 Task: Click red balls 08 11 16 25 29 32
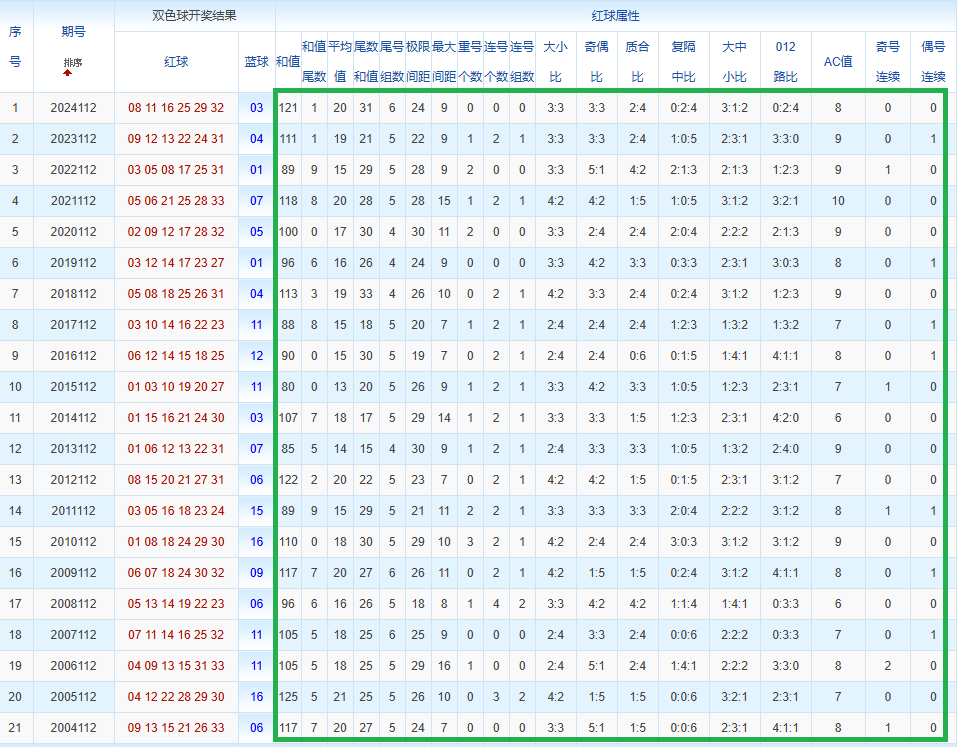pos(176,108)
